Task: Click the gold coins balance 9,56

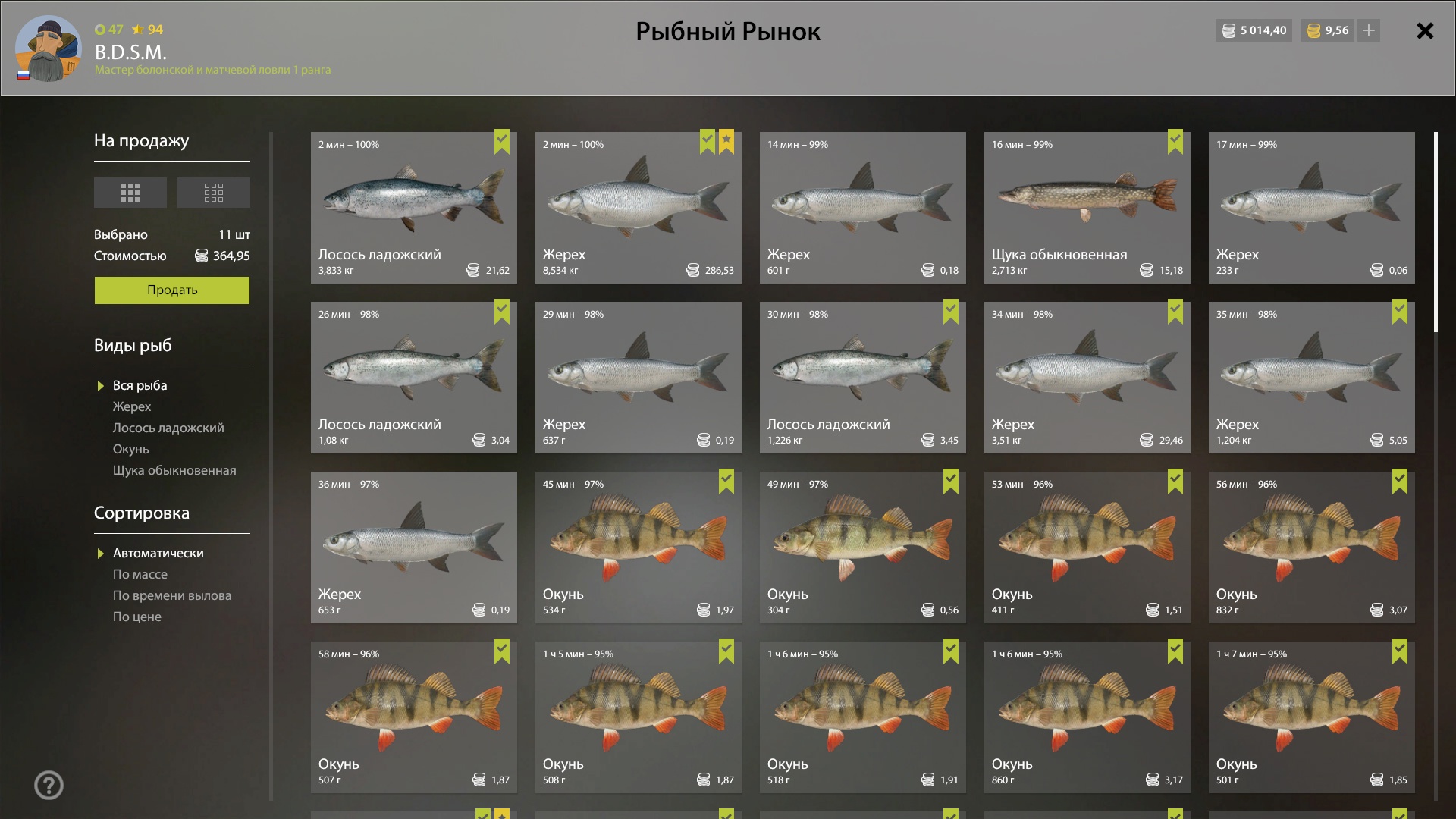Action: (1328, 30)
